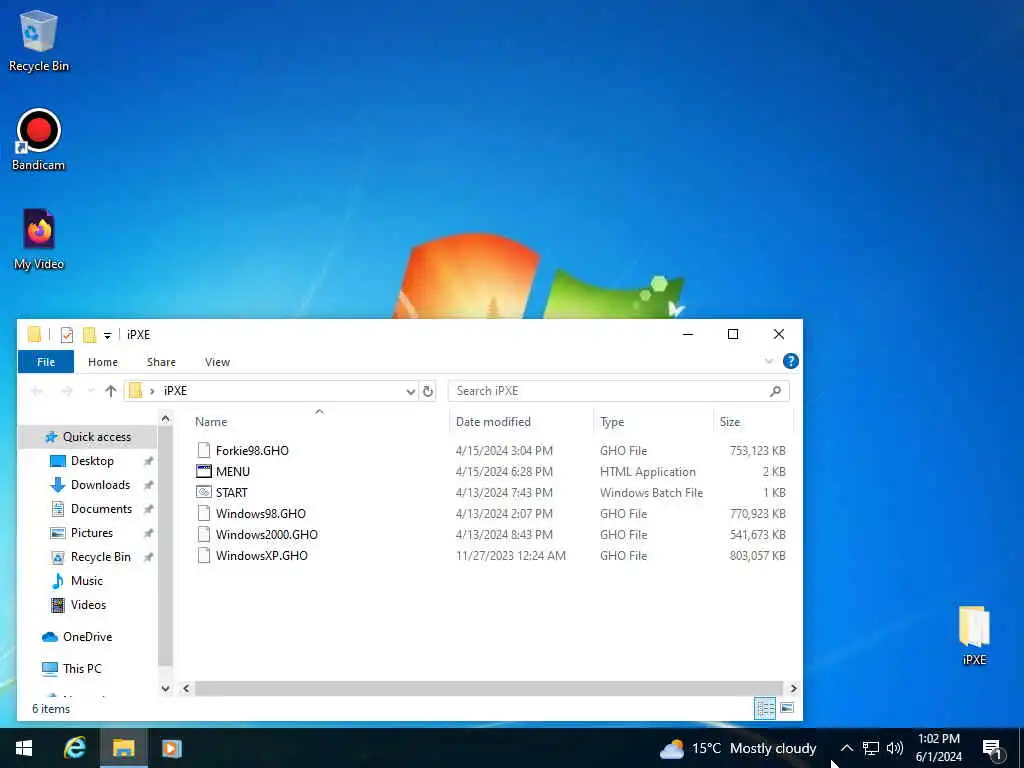The height and width of the screenshot is (768, 1024).
Task: Refresh the iPXE folder view
Action: 428,391
